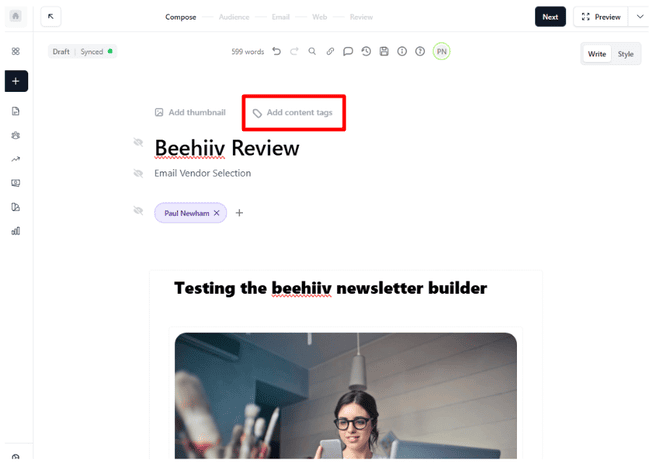Click the Testing the beehiiv newsletter builder heading
The image size is (650, 471).
click(x=330, y=288)
